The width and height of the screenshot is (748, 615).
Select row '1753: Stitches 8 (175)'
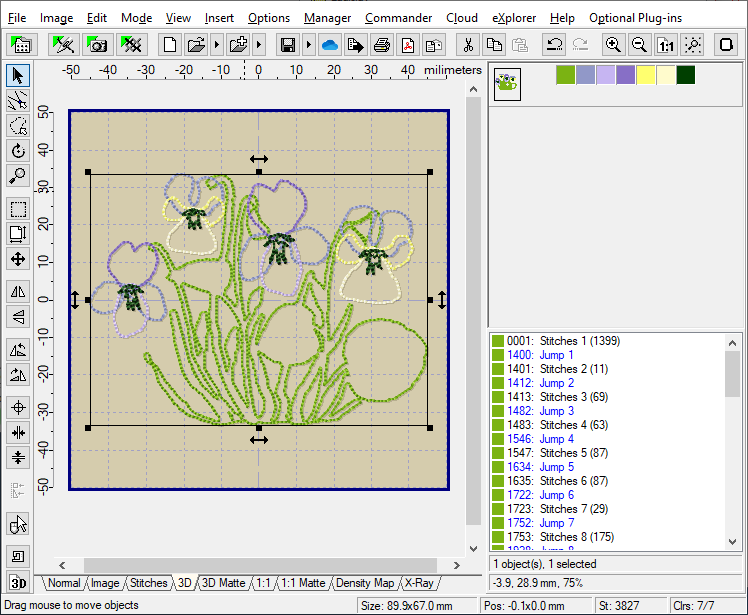[607, 537]
